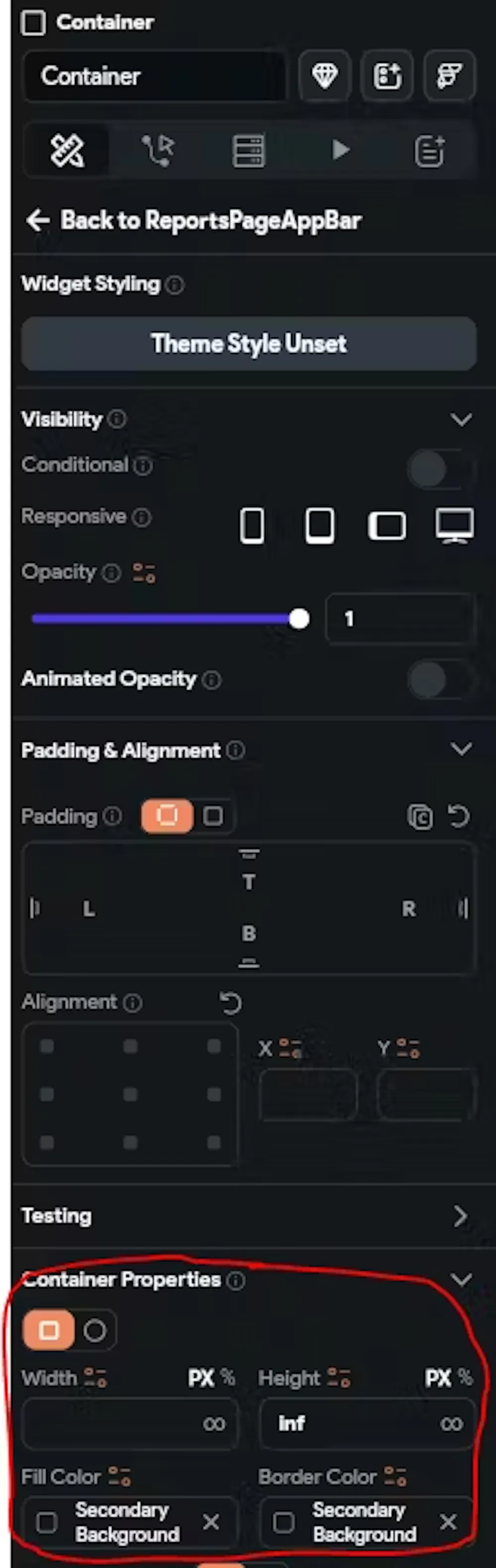This screenshot has width=496, height=1568.
Task: Click the Opacity slider handle
Action: 299,619
